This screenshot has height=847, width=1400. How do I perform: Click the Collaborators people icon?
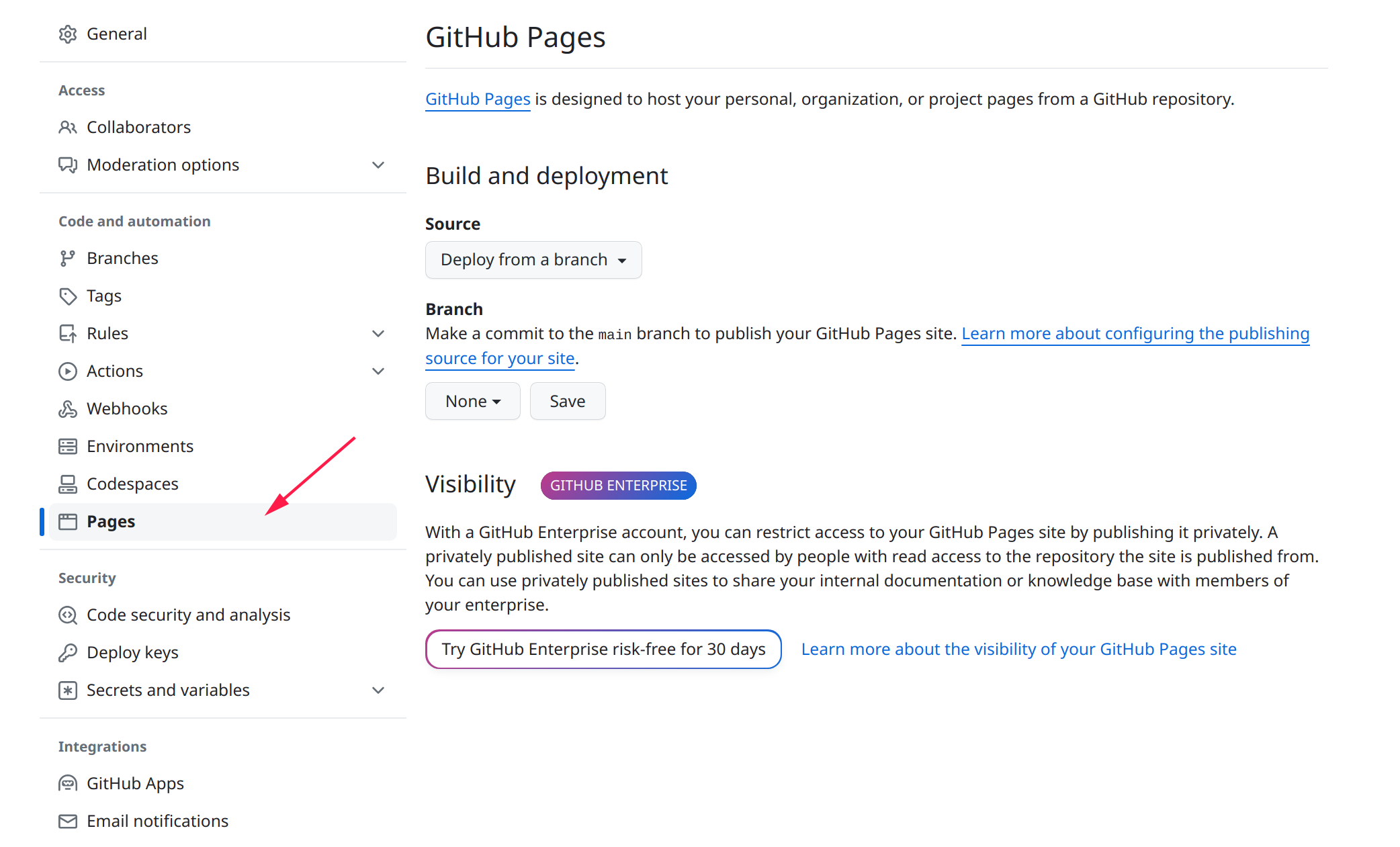tap(68, 127)
